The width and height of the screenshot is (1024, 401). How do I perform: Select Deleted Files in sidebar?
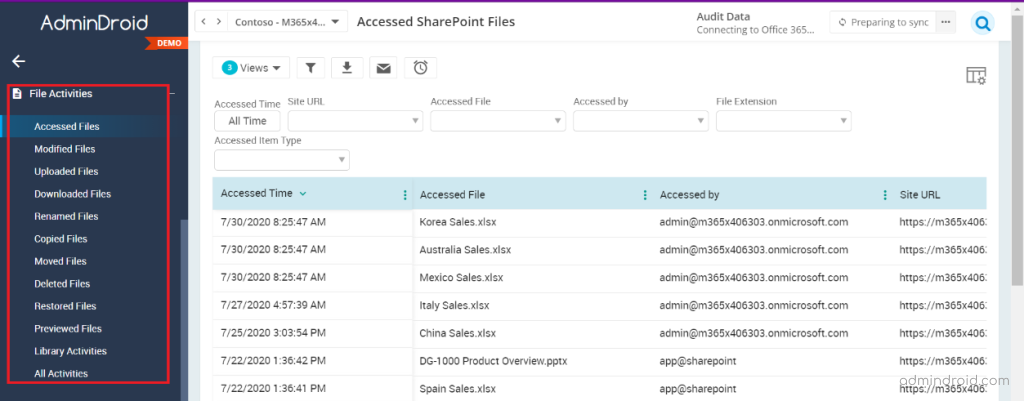62,283
